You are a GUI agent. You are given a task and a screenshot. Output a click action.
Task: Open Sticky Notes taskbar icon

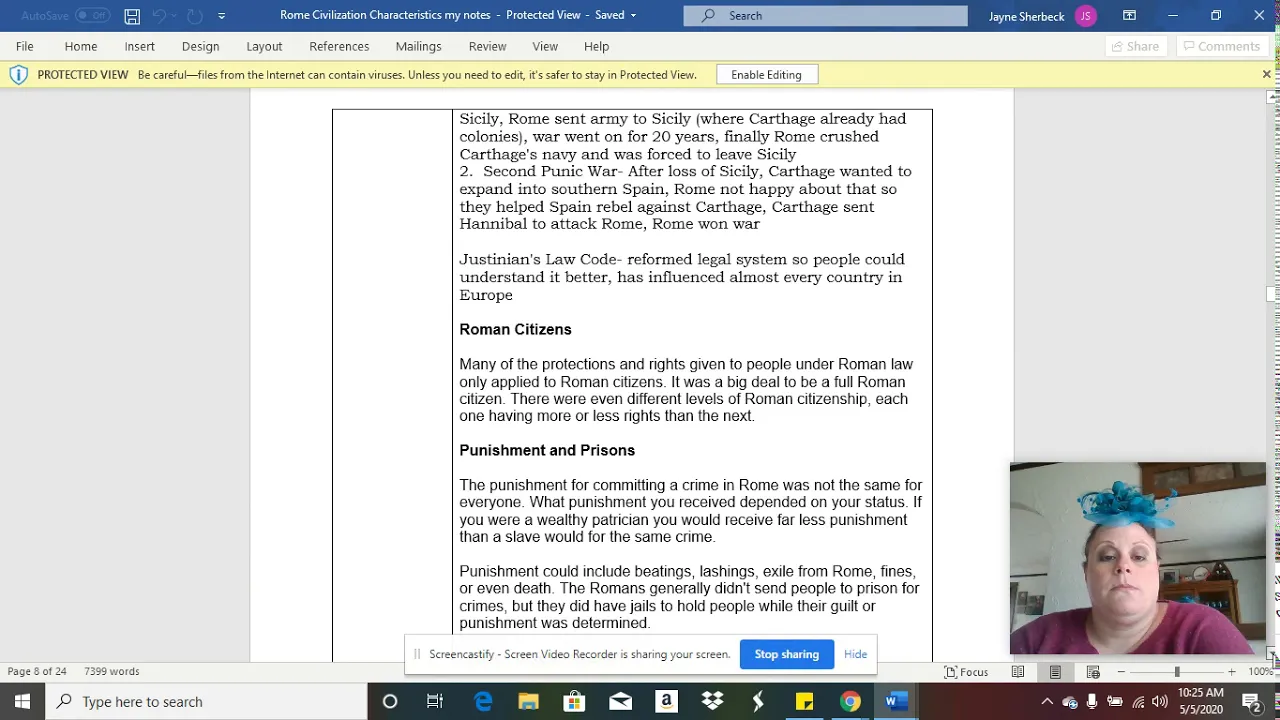coord(804,702)
